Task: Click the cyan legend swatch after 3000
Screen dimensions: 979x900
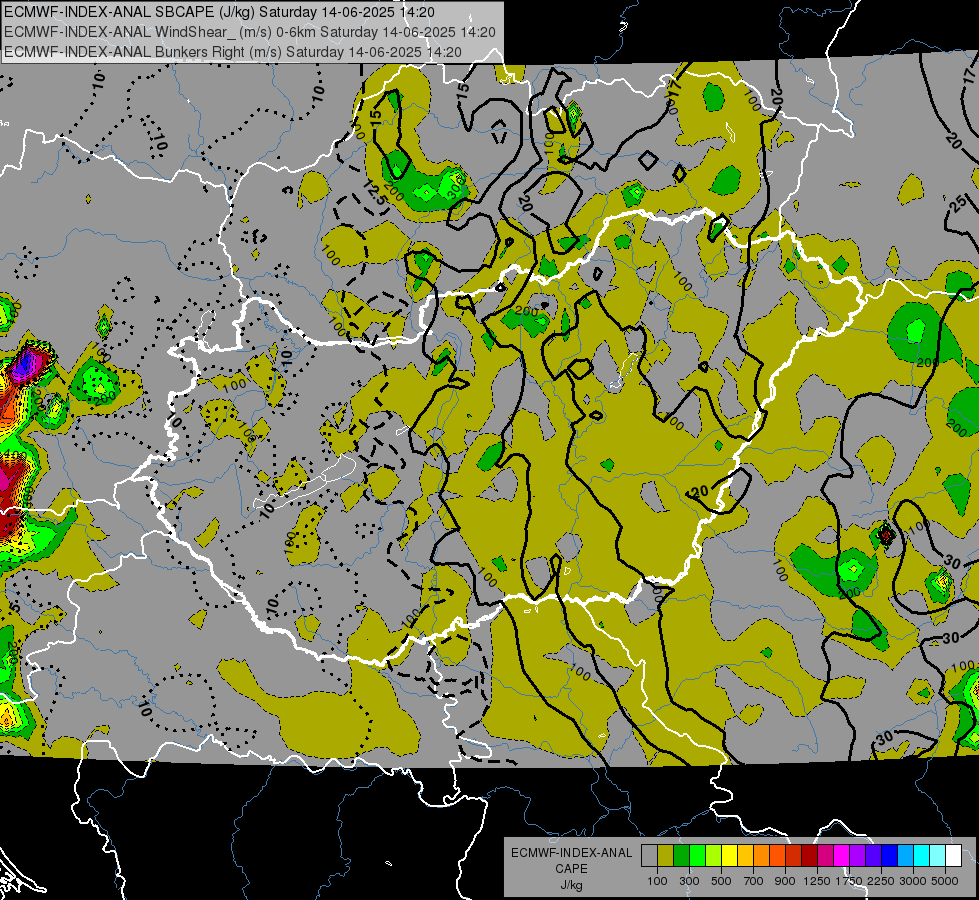Action: [922, 856]
